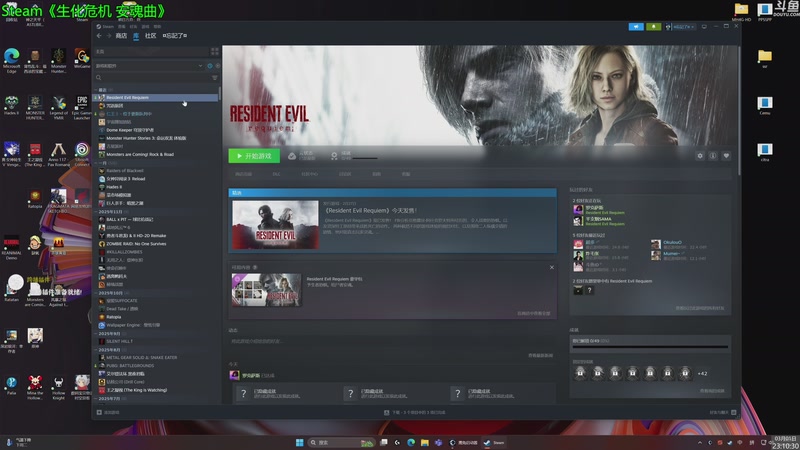Screen dimensions: 800x450
Task: Open the Resident Evil Requiem release news thumbnail
Action: pyautogui.click(x=276, y=224)
